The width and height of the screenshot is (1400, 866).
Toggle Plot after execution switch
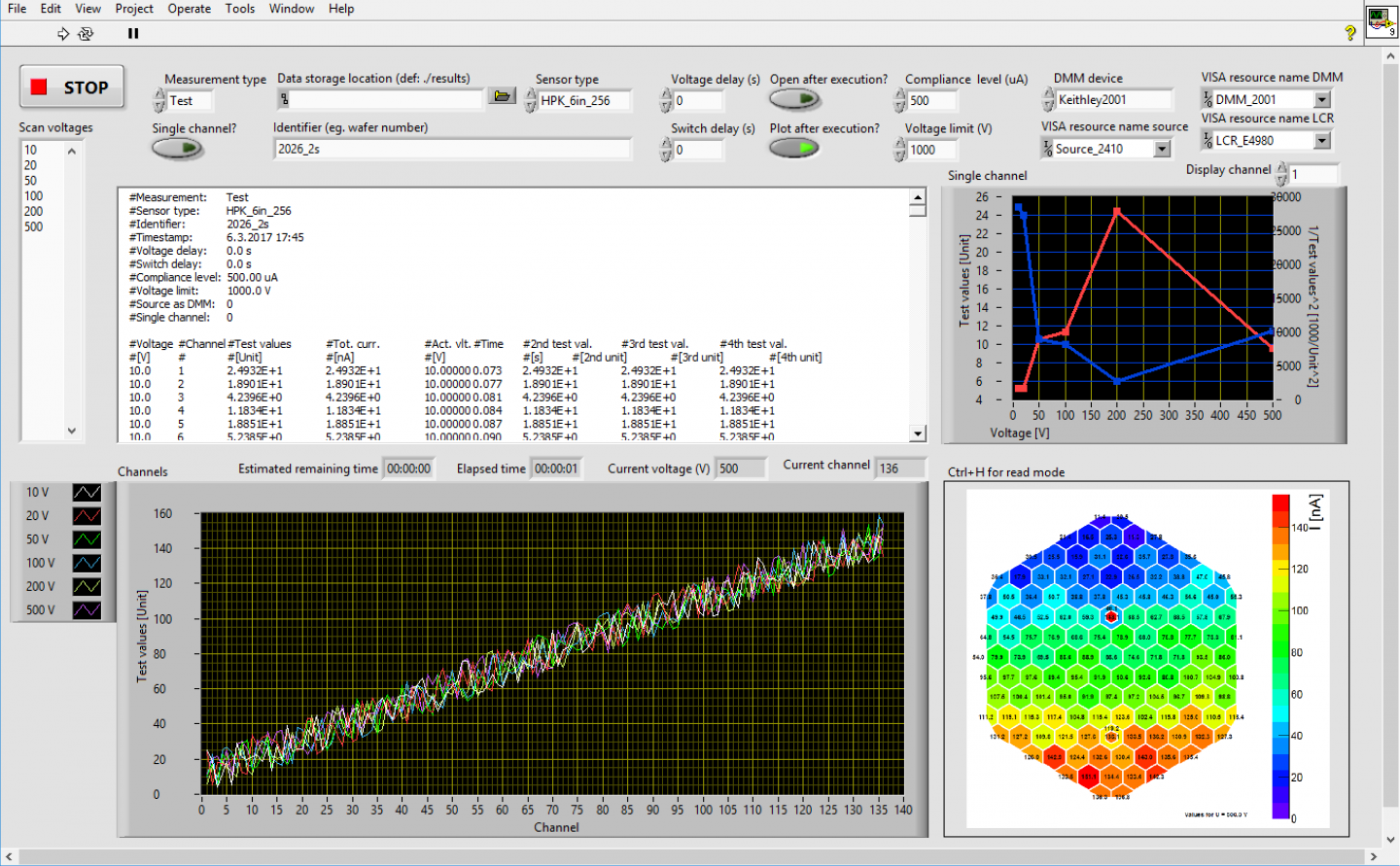point(794,148)
